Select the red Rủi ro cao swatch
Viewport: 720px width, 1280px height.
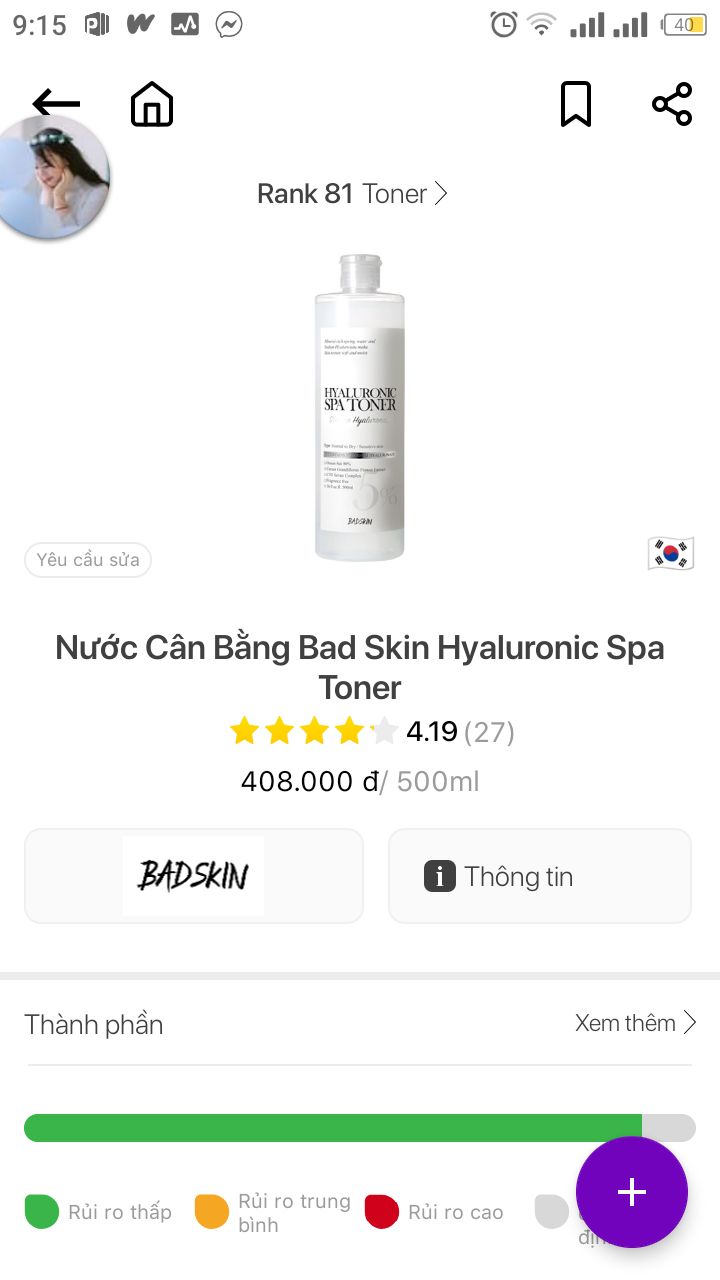(382, 1212)
